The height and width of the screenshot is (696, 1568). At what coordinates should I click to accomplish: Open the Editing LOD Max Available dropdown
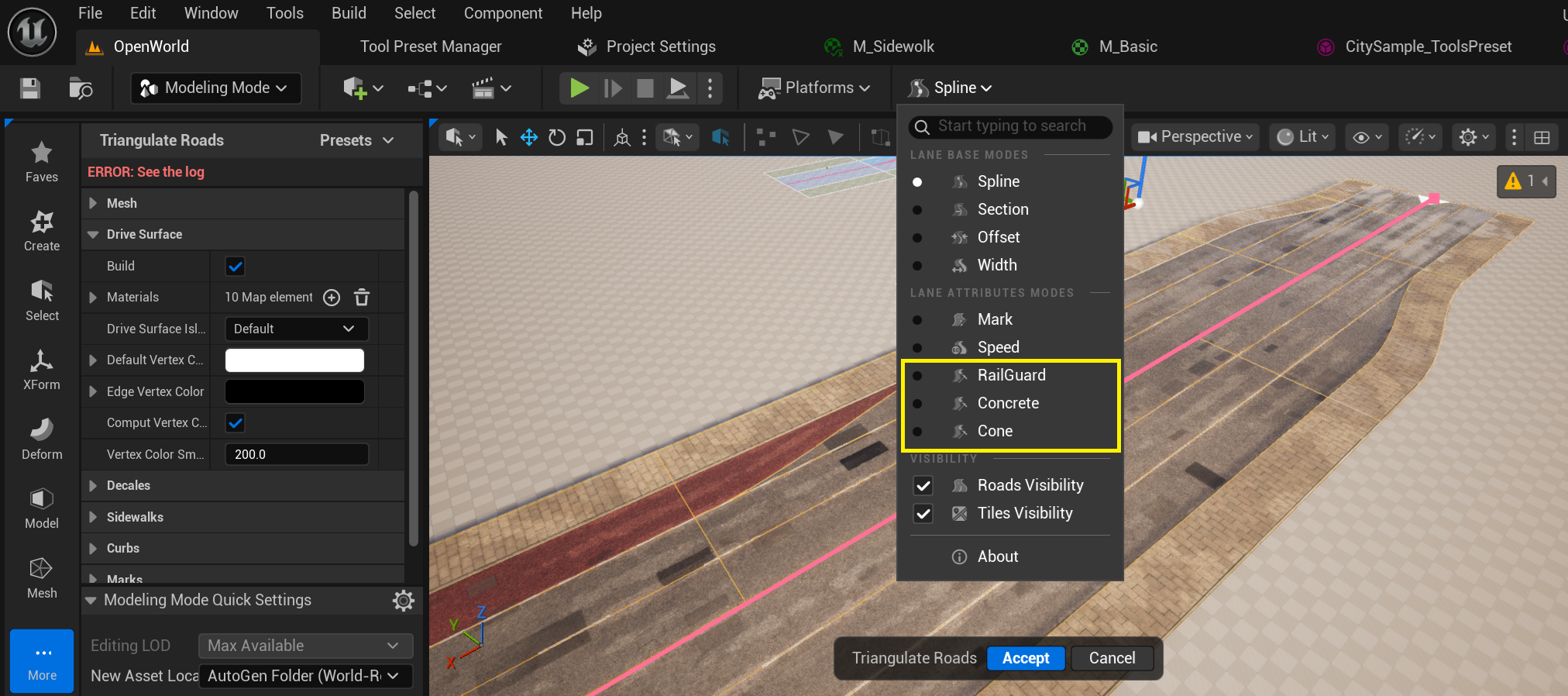tap(305, 646)
